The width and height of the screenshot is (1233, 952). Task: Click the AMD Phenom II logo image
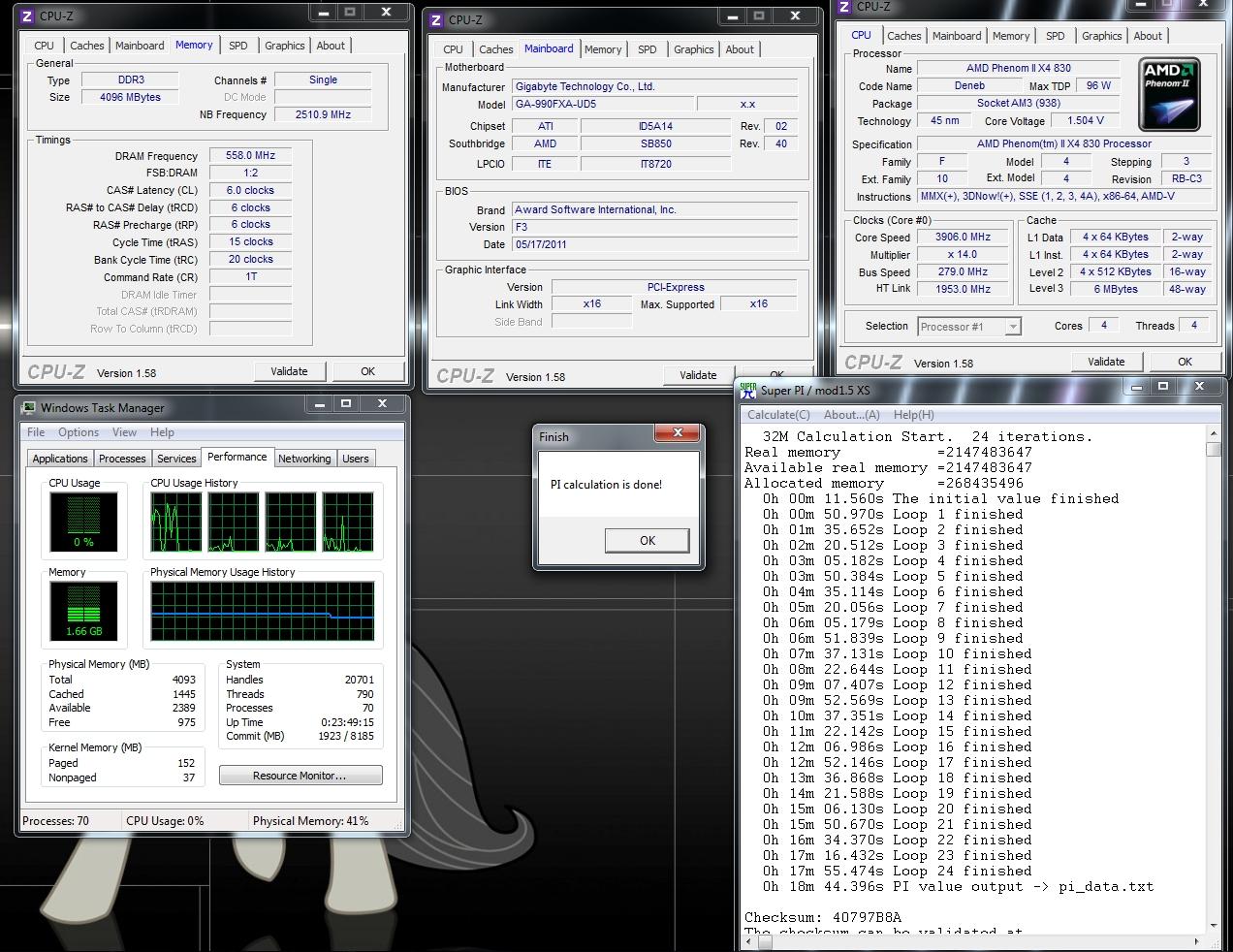(1171, 94)
